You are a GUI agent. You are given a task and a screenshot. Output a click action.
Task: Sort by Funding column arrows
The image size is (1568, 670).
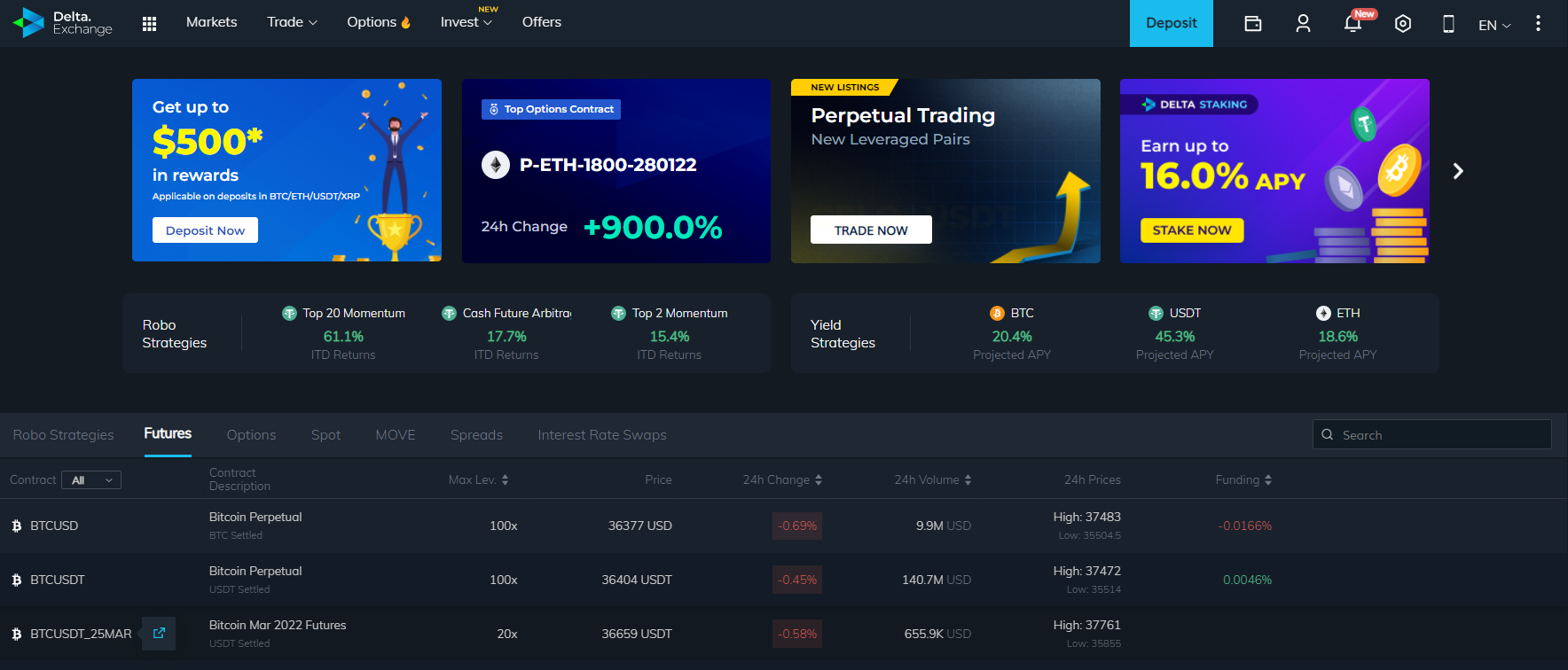coord(1268,479)
